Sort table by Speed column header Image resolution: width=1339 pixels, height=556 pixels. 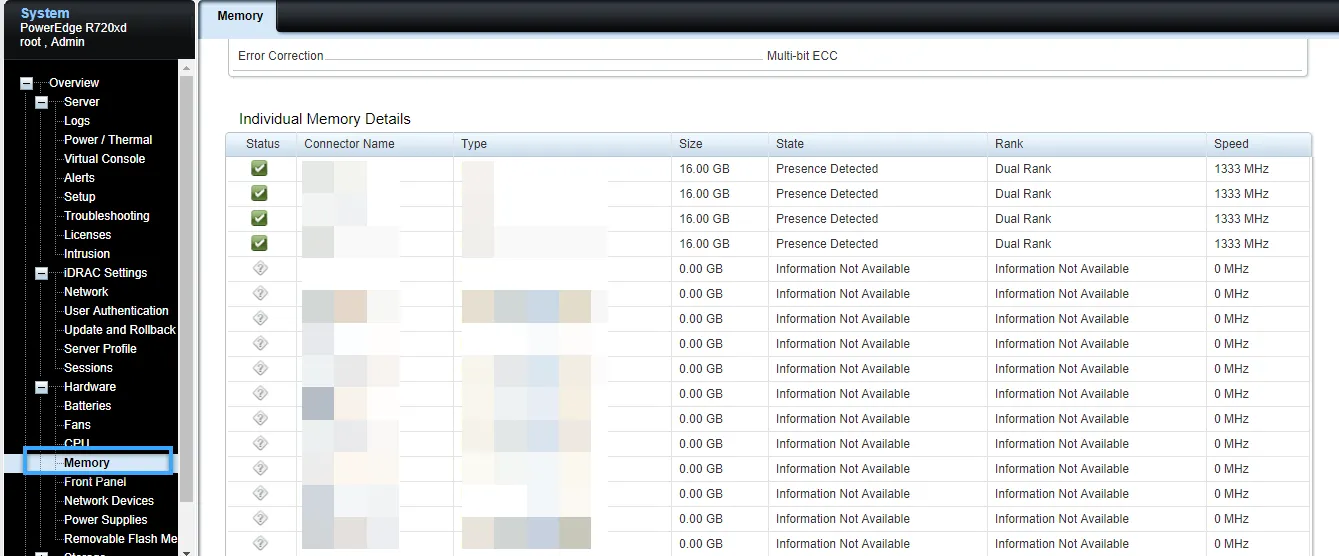[x=1231, y=144]
